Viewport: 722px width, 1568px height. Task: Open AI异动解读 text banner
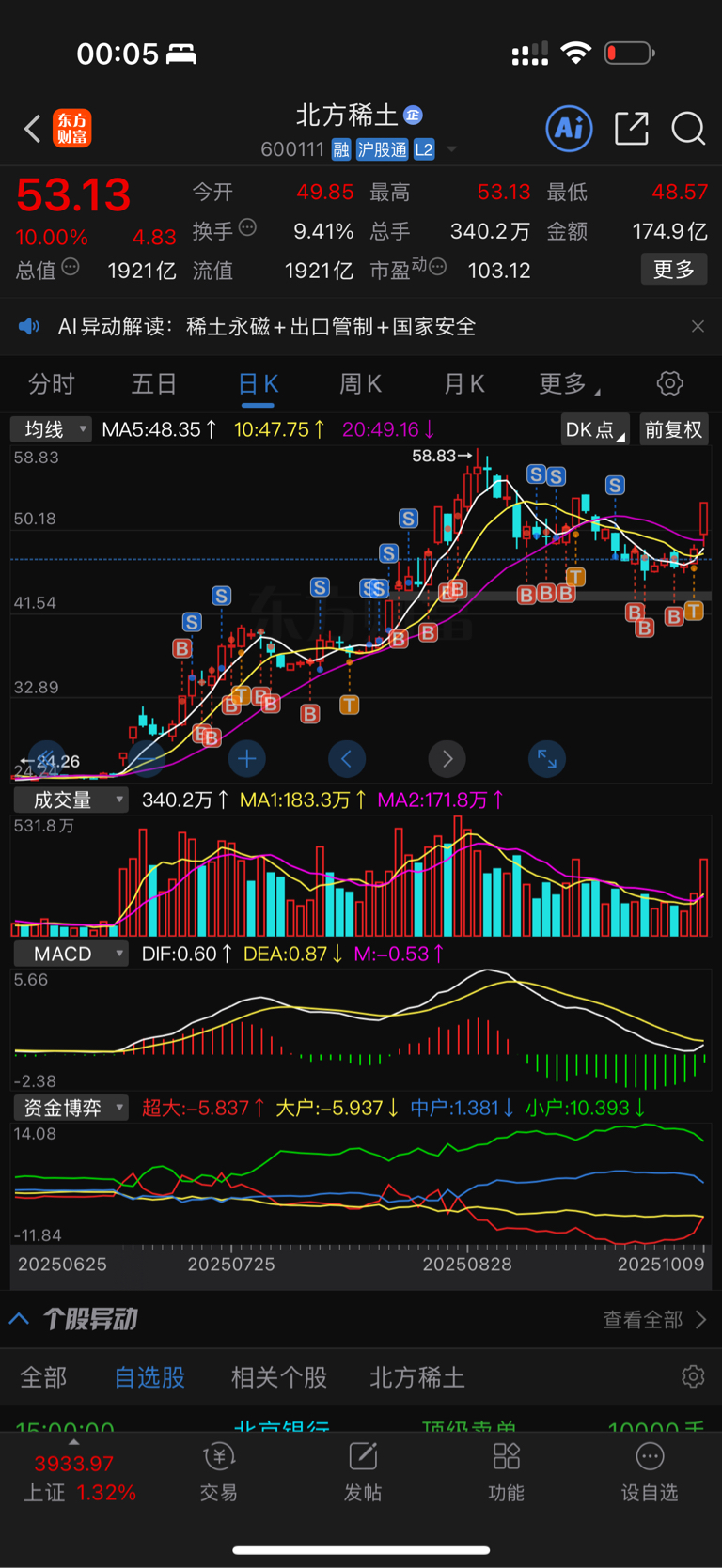coord(267,326)
